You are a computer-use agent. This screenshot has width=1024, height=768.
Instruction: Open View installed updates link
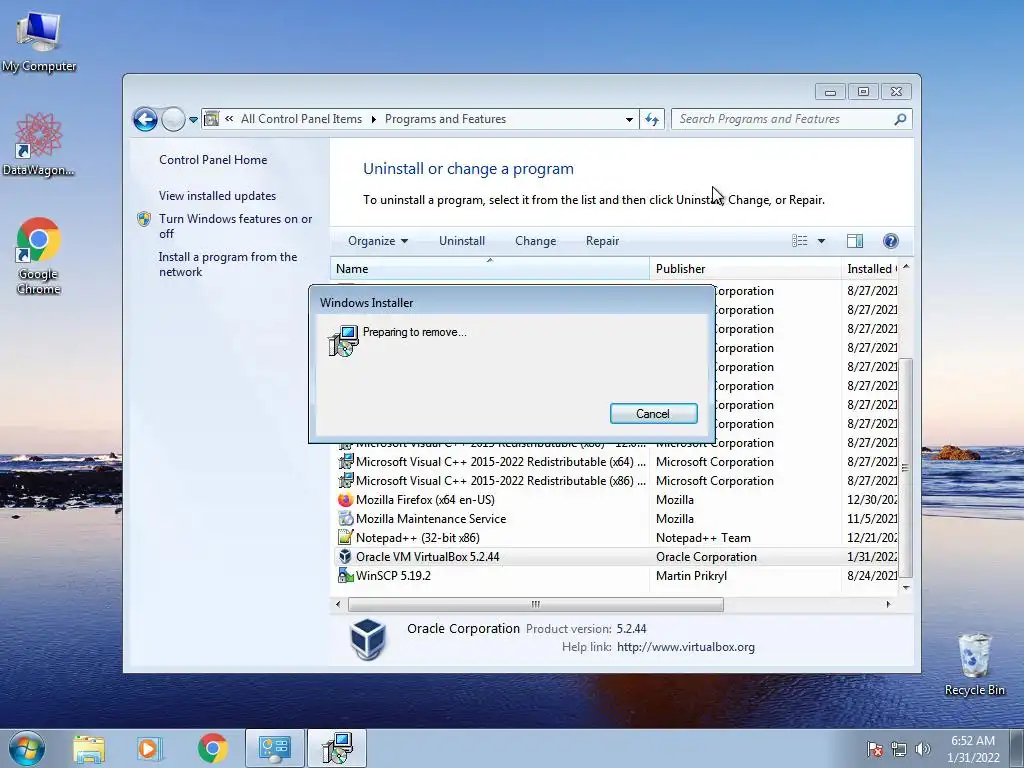tap(217, 195)
